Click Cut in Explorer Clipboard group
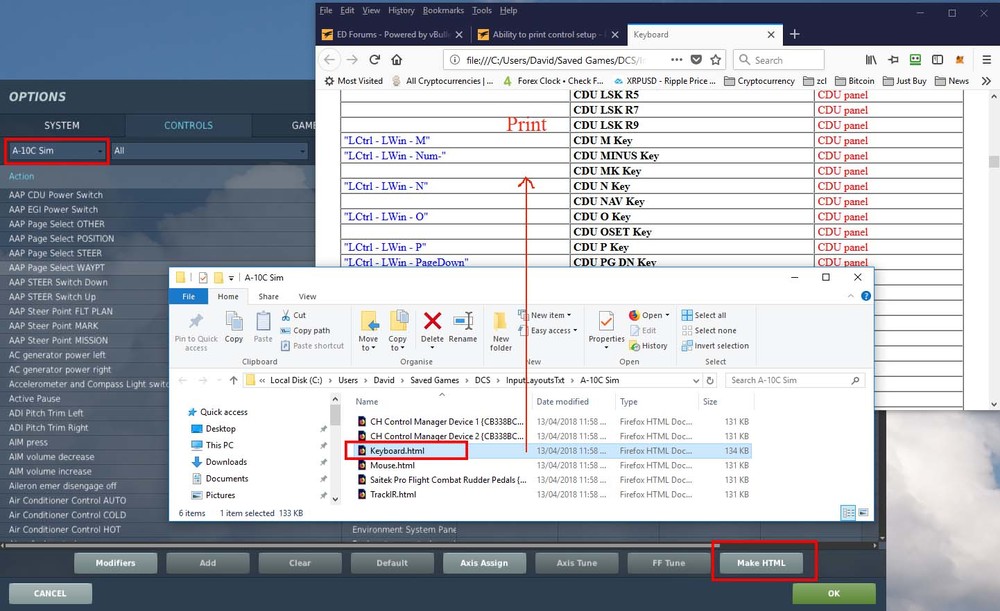 click(x=293, y=315)
